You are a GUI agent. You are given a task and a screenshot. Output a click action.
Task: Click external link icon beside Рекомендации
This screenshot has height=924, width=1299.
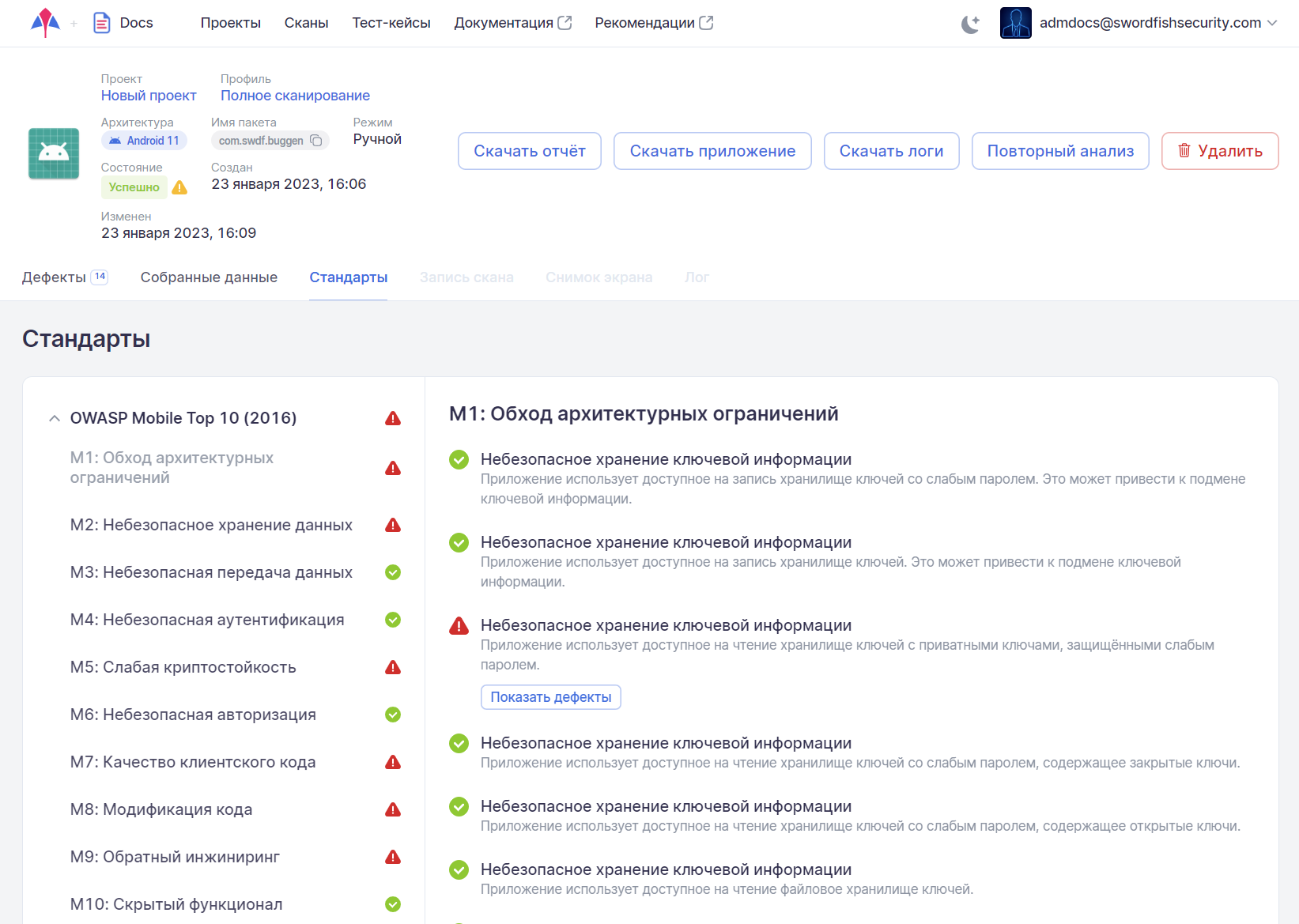(x=706, y=23)
